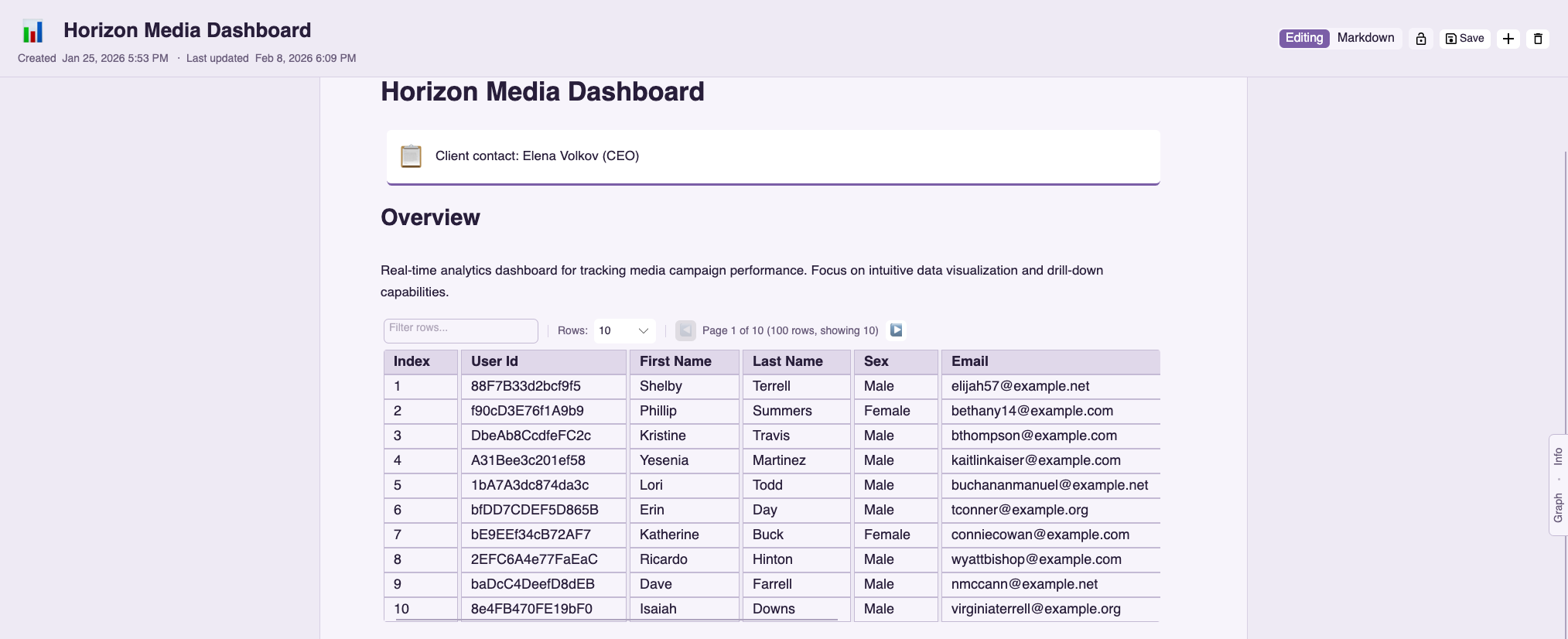This screenshot has width=1568, height=639.
Task: Click last name Martinez cell
Action: coord(797,460)
